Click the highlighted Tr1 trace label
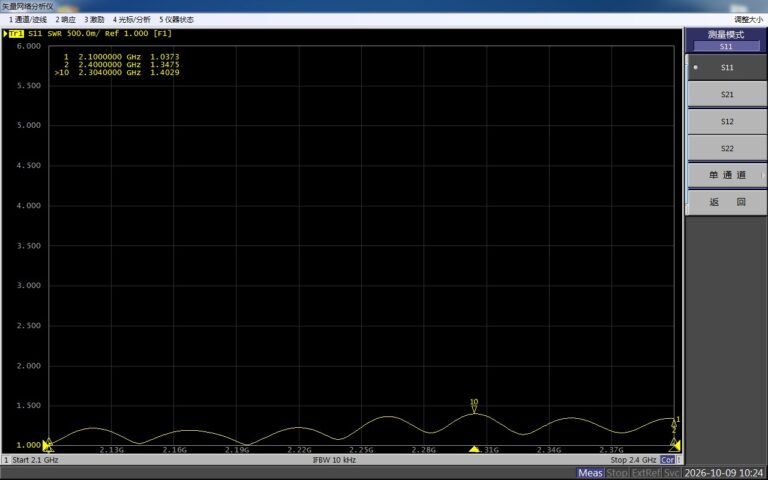 coord(16,34)
